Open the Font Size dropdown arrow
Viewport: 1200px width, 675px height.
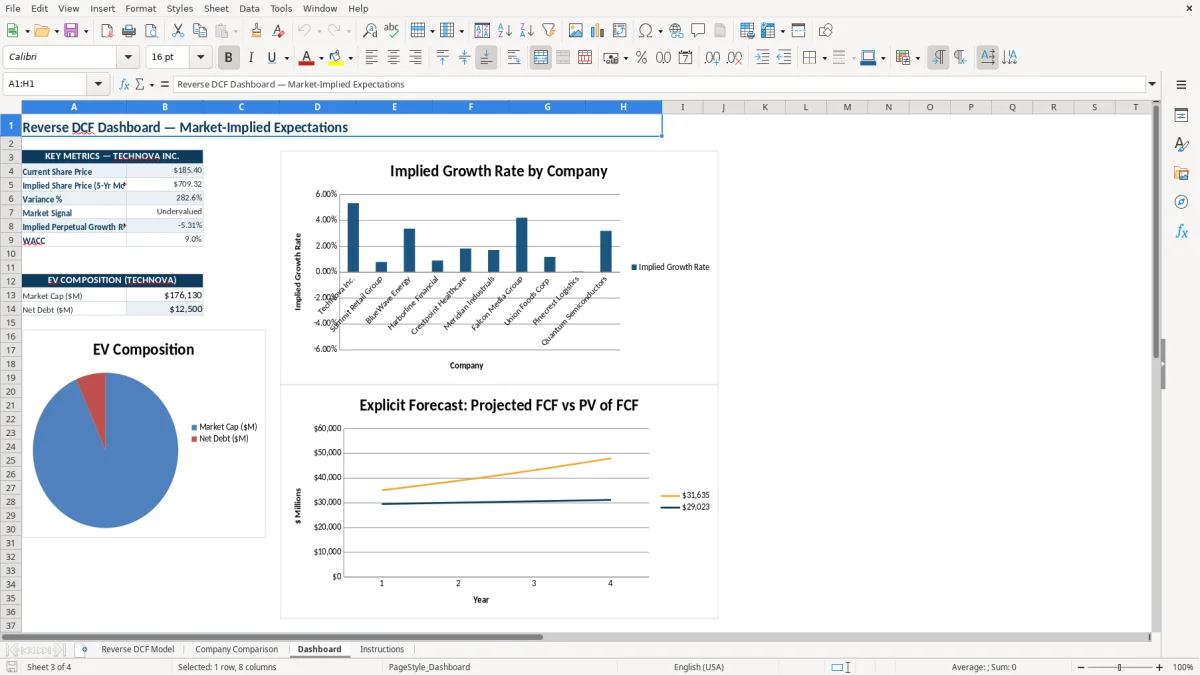(x=200, y=58)
